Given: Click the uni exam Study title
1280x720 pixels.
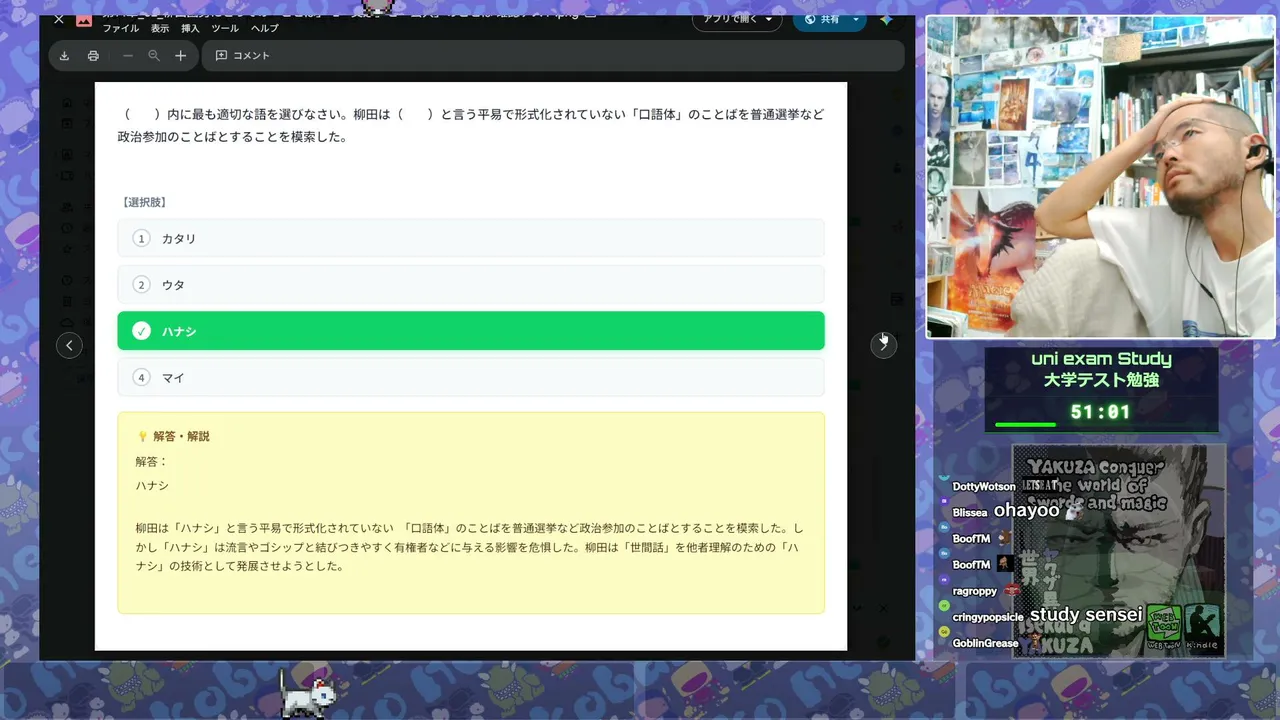Looking at the screenshot, I should point(1101,359).
